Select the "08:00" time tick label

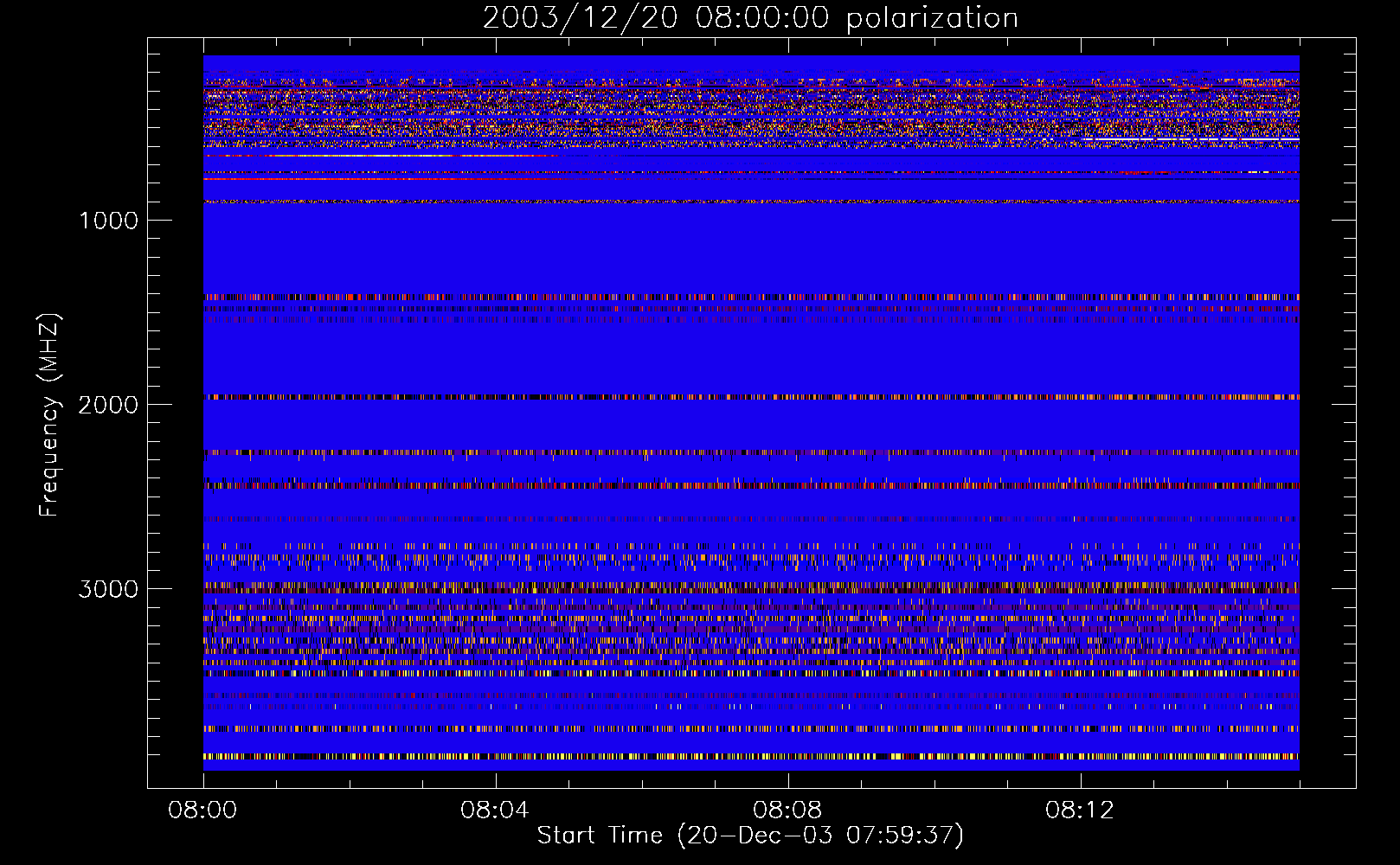point(202,811)
